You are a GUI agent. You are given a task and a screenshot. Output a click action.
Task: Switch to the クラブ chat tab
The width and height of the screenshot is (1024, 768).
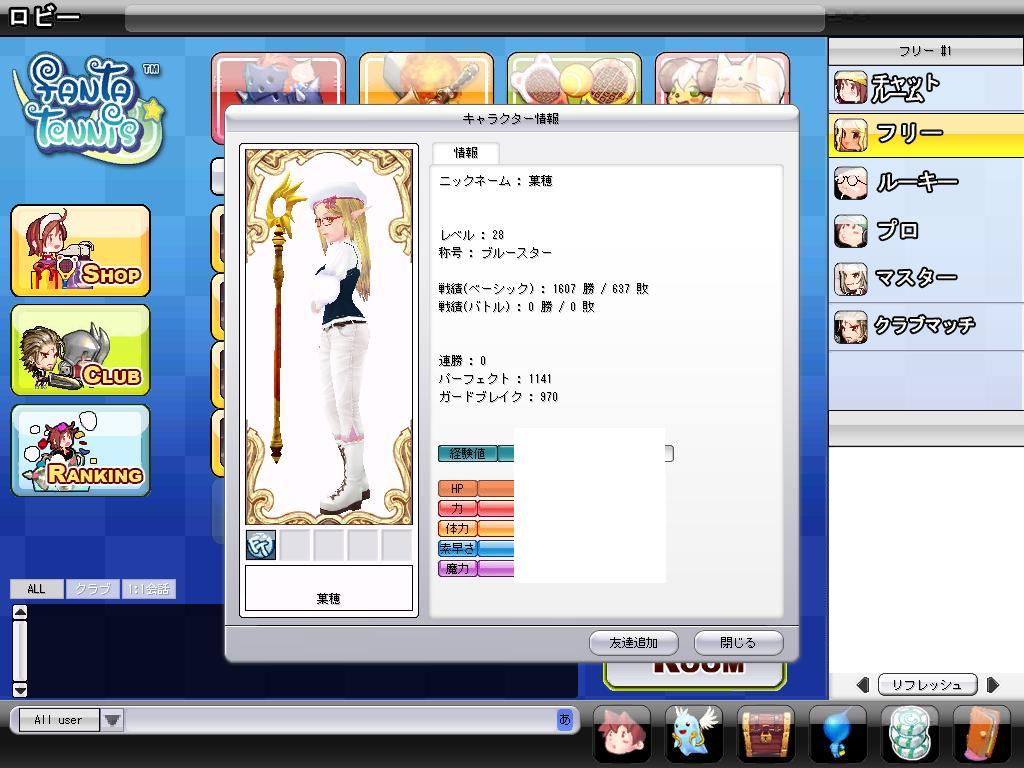pyautogui.click(x=92, y=589)
